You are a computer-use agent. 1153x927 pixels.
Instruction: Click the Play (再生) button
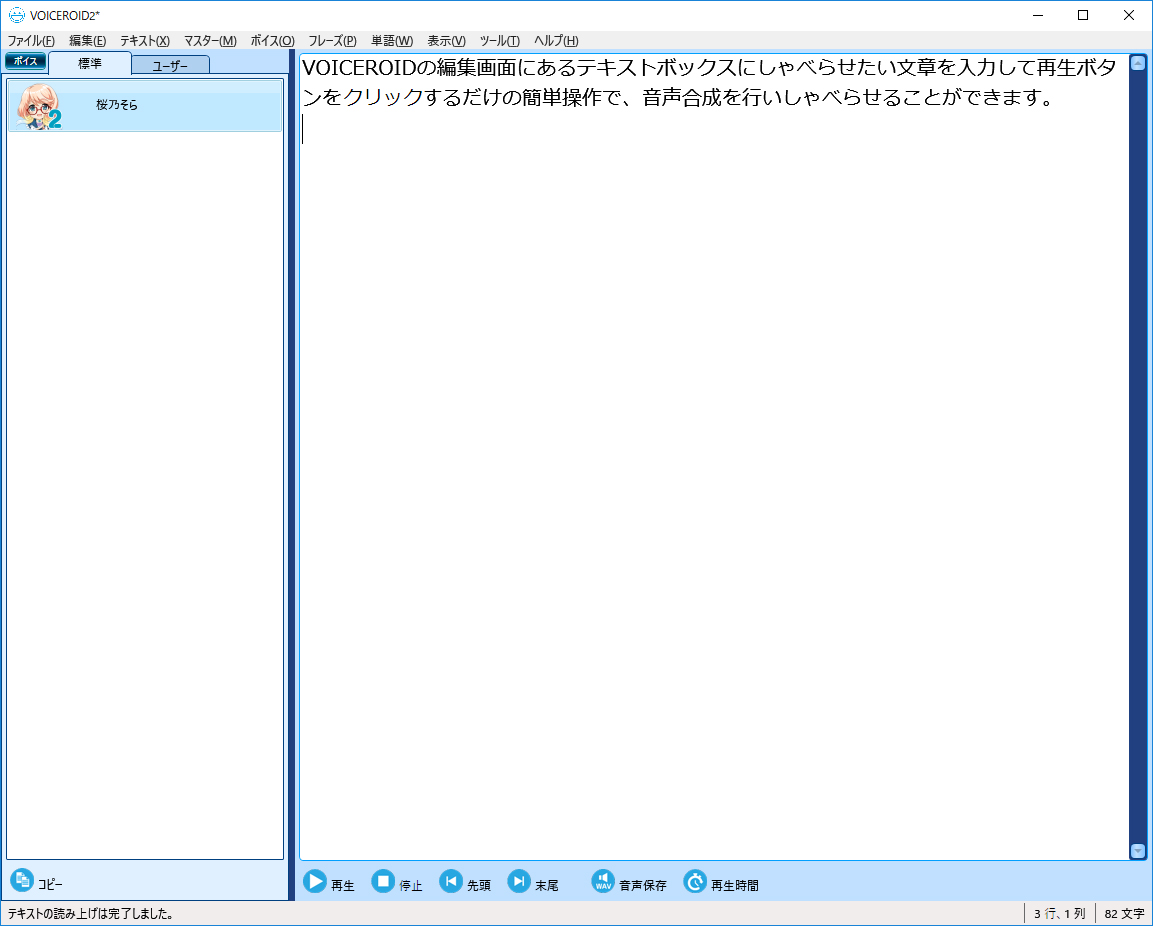pos(329,881)
